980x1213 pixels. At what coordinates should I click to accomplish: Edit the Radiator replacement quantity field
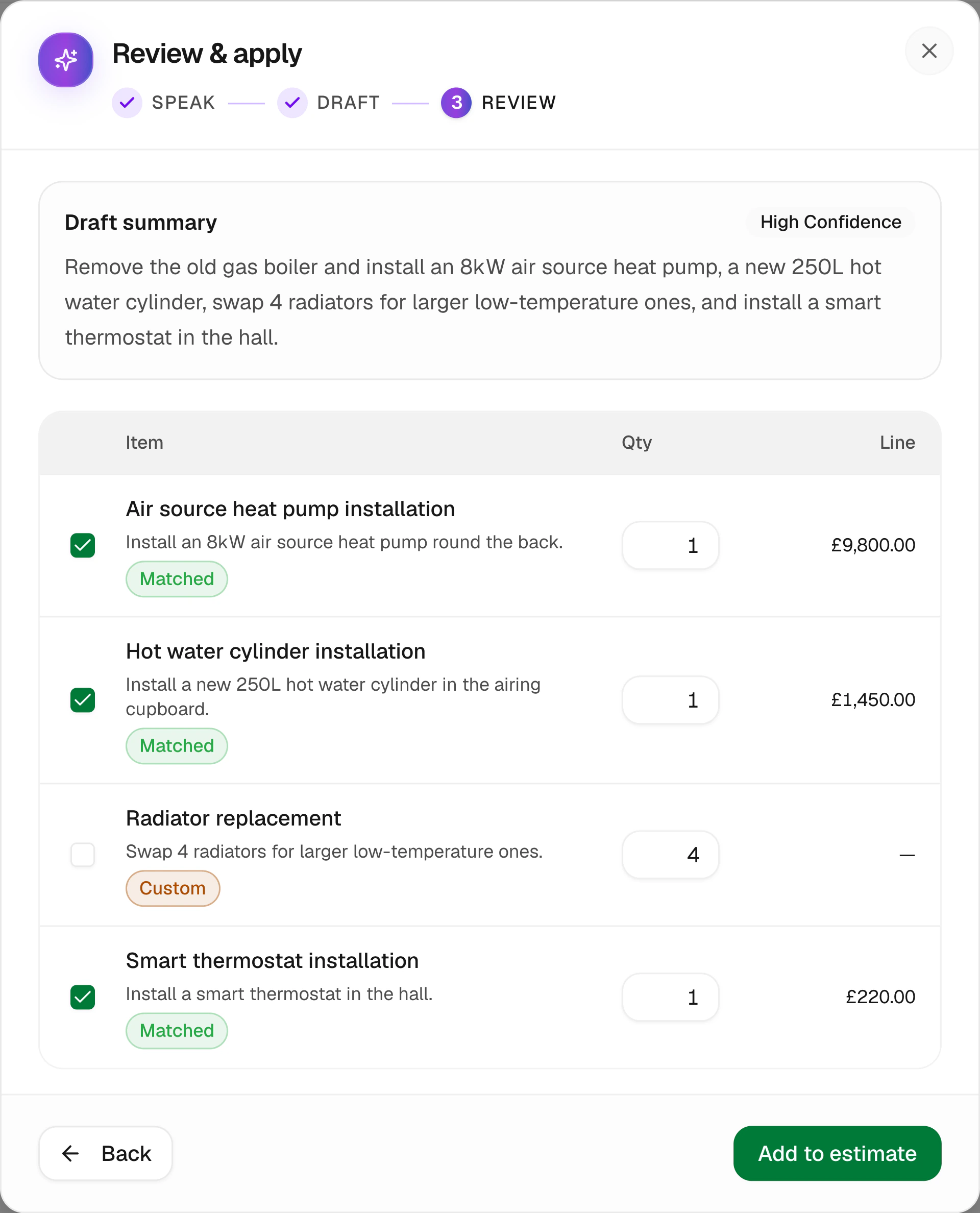click(x=670, y=855)
